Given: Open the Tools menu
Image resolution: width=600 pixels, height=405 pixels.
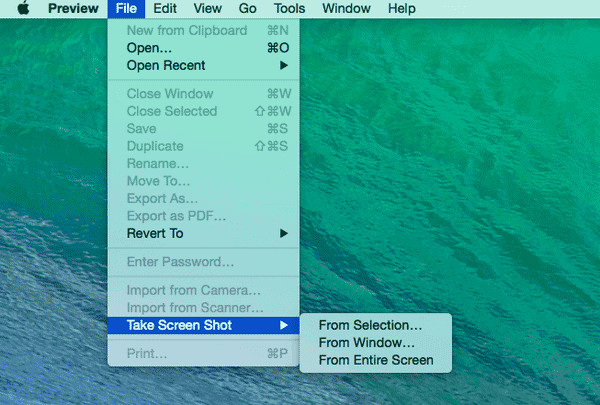Looking at the screenshot, I should point(289,8).
